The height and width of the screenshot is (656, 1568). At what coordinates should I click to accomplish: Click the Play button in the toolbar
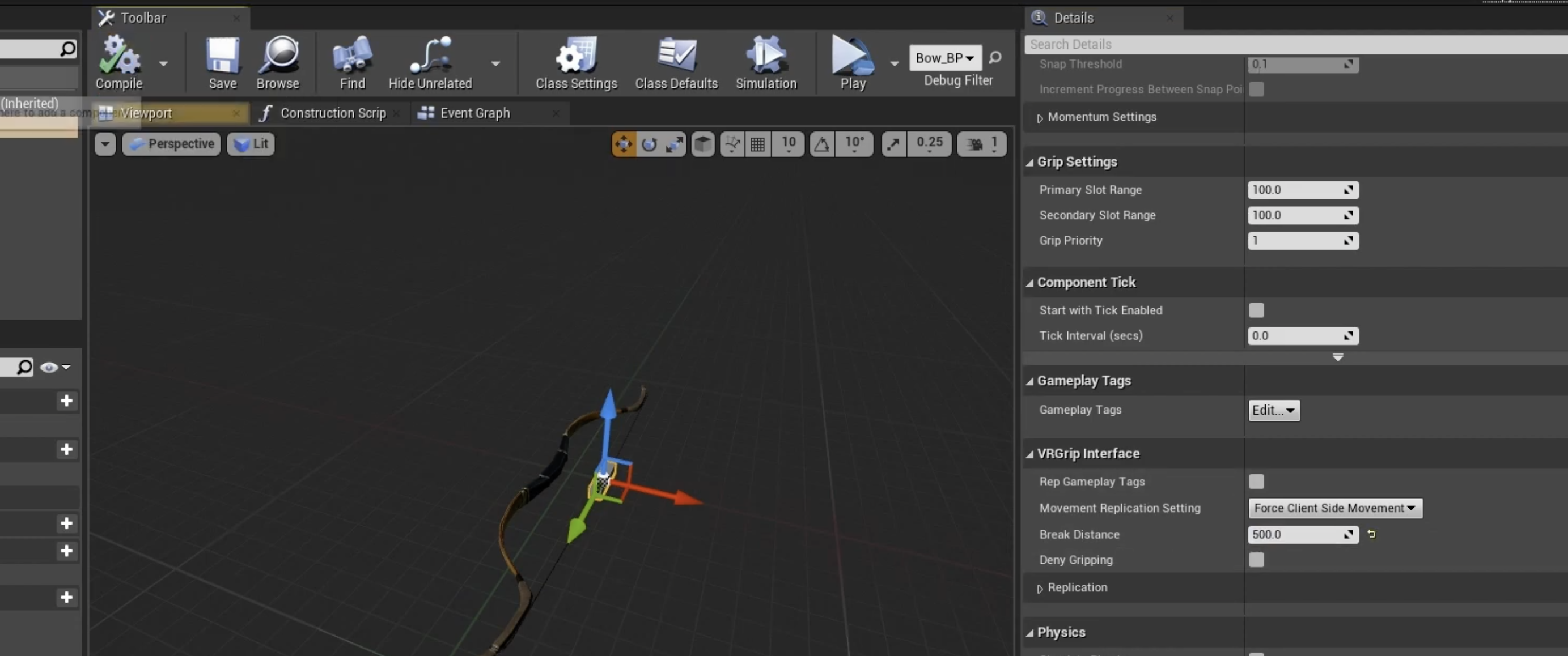pyautogui.click(x=853, y=63)
